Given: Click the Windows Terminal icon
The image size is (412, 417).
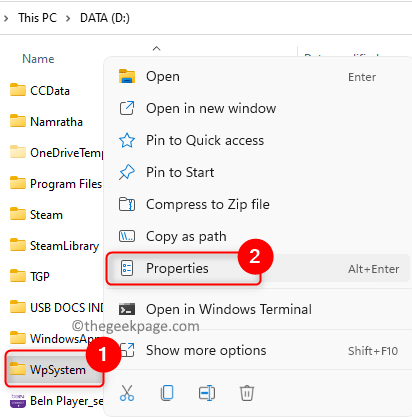Looking at the screenshot, I should point(127,309).
